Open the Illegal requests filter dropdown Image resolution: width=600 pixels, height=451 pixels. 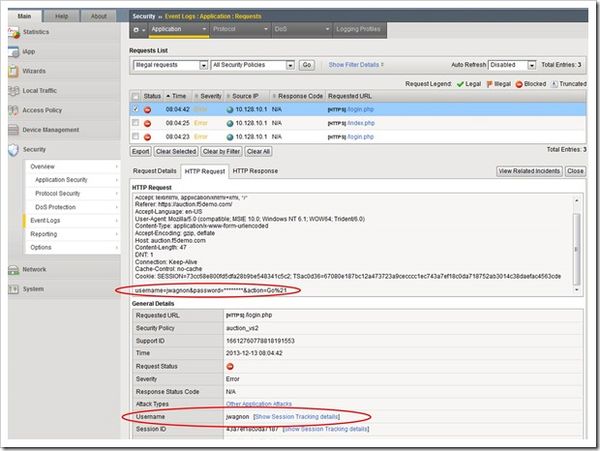[169, 65]
